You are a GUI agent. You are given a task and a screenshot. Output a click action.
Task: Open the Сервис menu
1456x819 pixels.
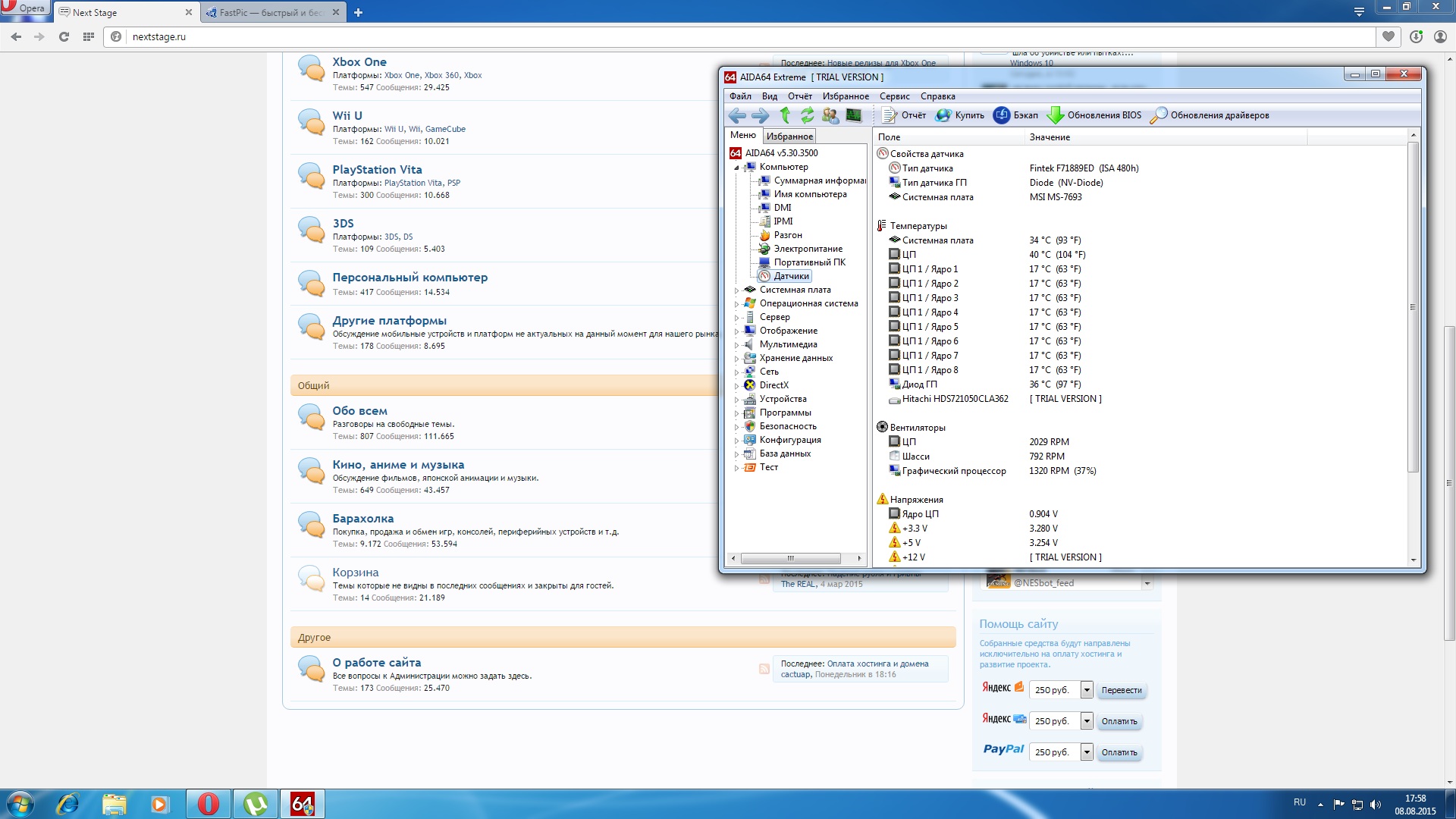pyautogui.click(x=895, y=96)
